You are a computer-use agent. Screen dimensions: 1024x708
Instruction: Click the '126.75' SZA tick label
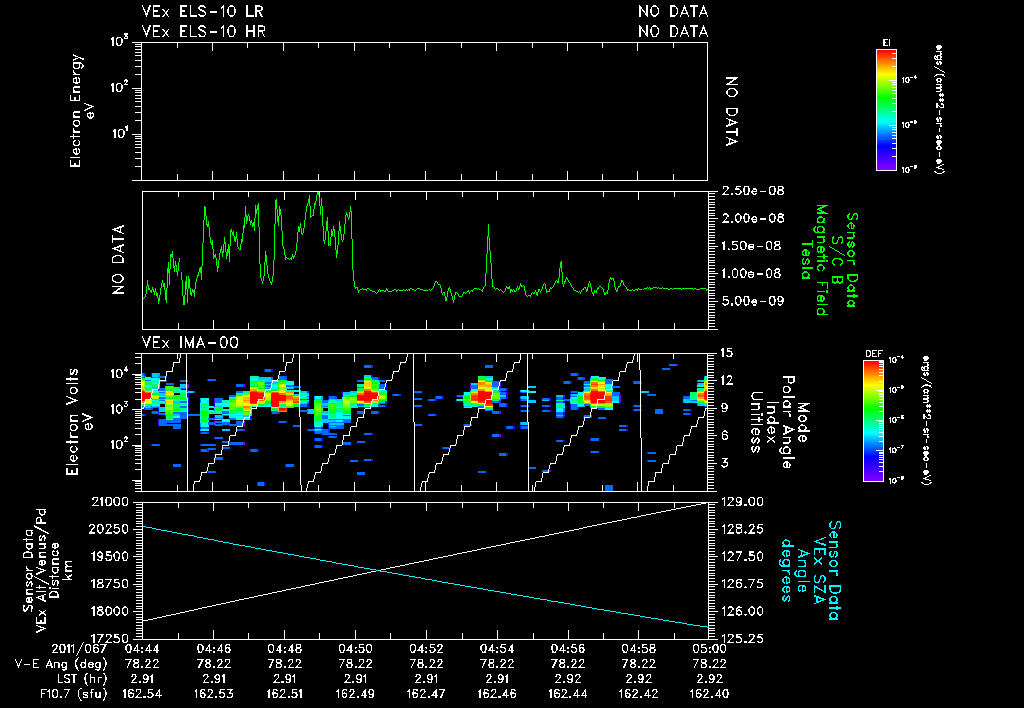pyautogui.click(x=743, y=584)
